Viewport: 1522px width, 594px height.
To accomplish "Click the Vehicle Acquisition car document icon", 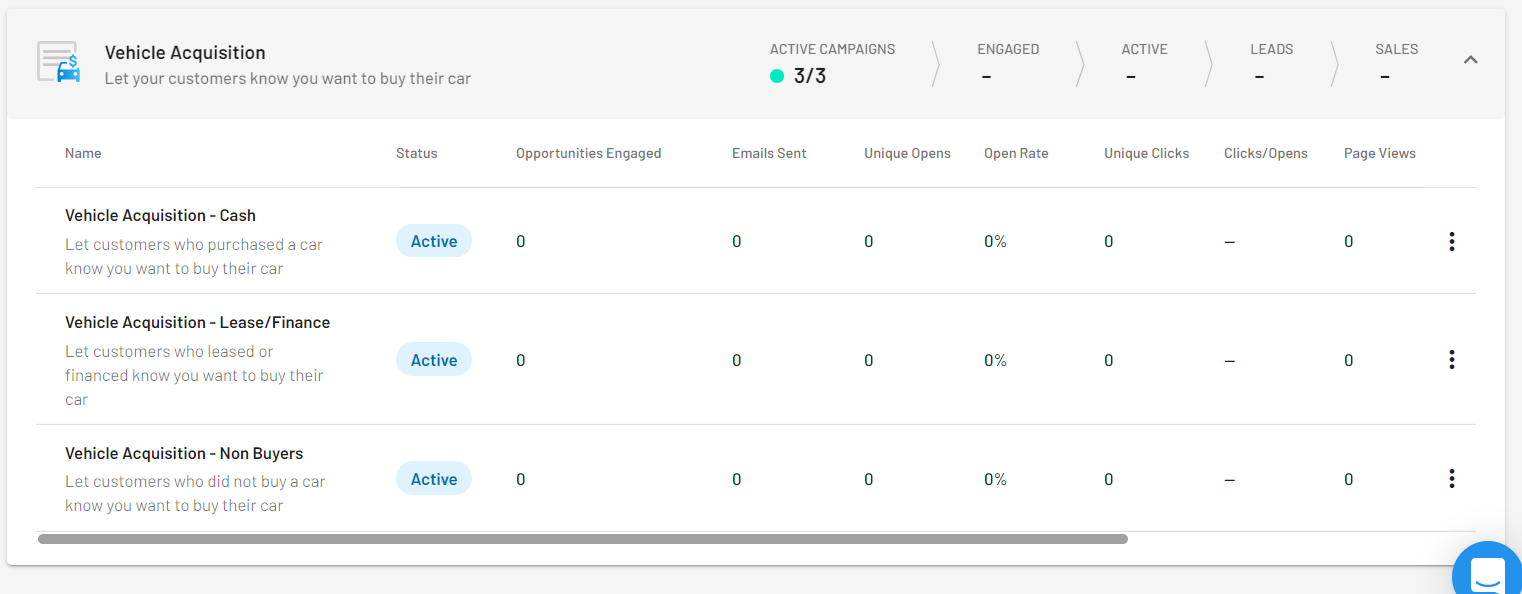I will click(x=59, y=62).
